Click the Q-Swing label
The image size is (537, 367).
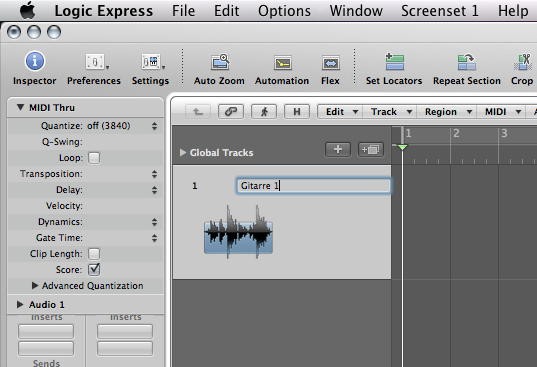click(x=62, y=142)
